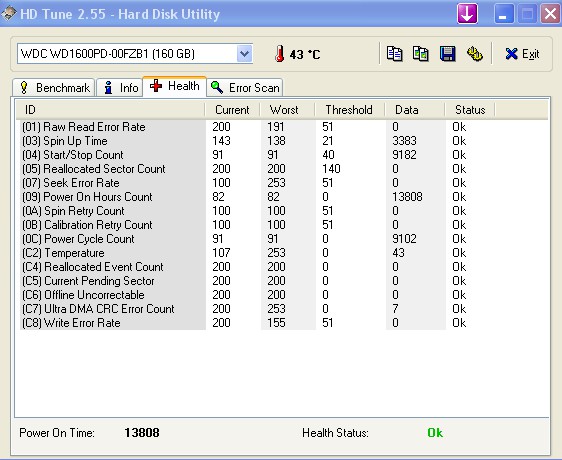
Task: Expand the drive selection dropdown arrow
Action: click(x=244, y=54)
